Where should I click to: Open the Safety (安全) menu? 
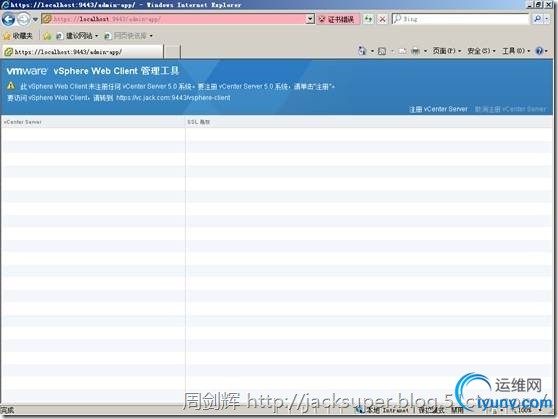[x=481, y=51]
